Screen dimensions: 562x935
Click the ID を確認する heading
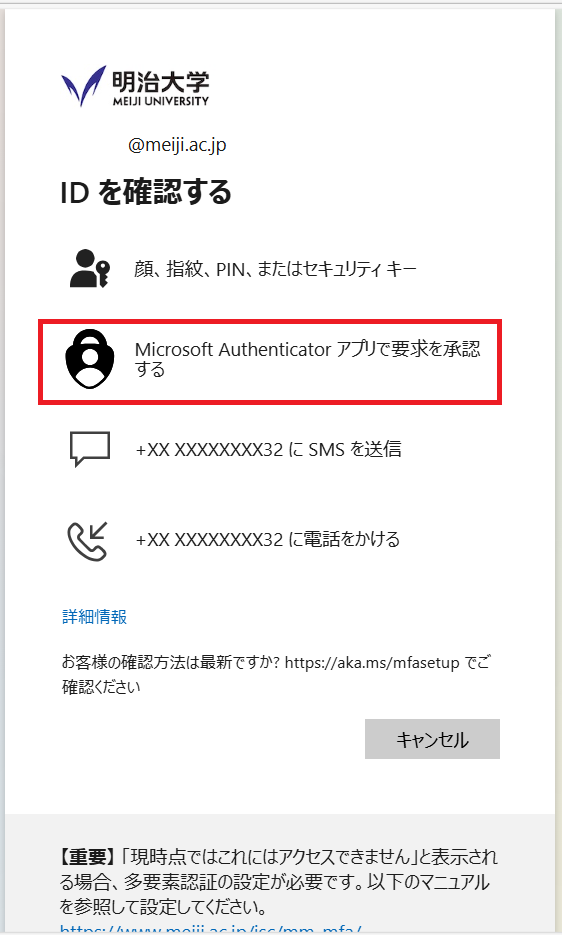(x=146, y=193)
